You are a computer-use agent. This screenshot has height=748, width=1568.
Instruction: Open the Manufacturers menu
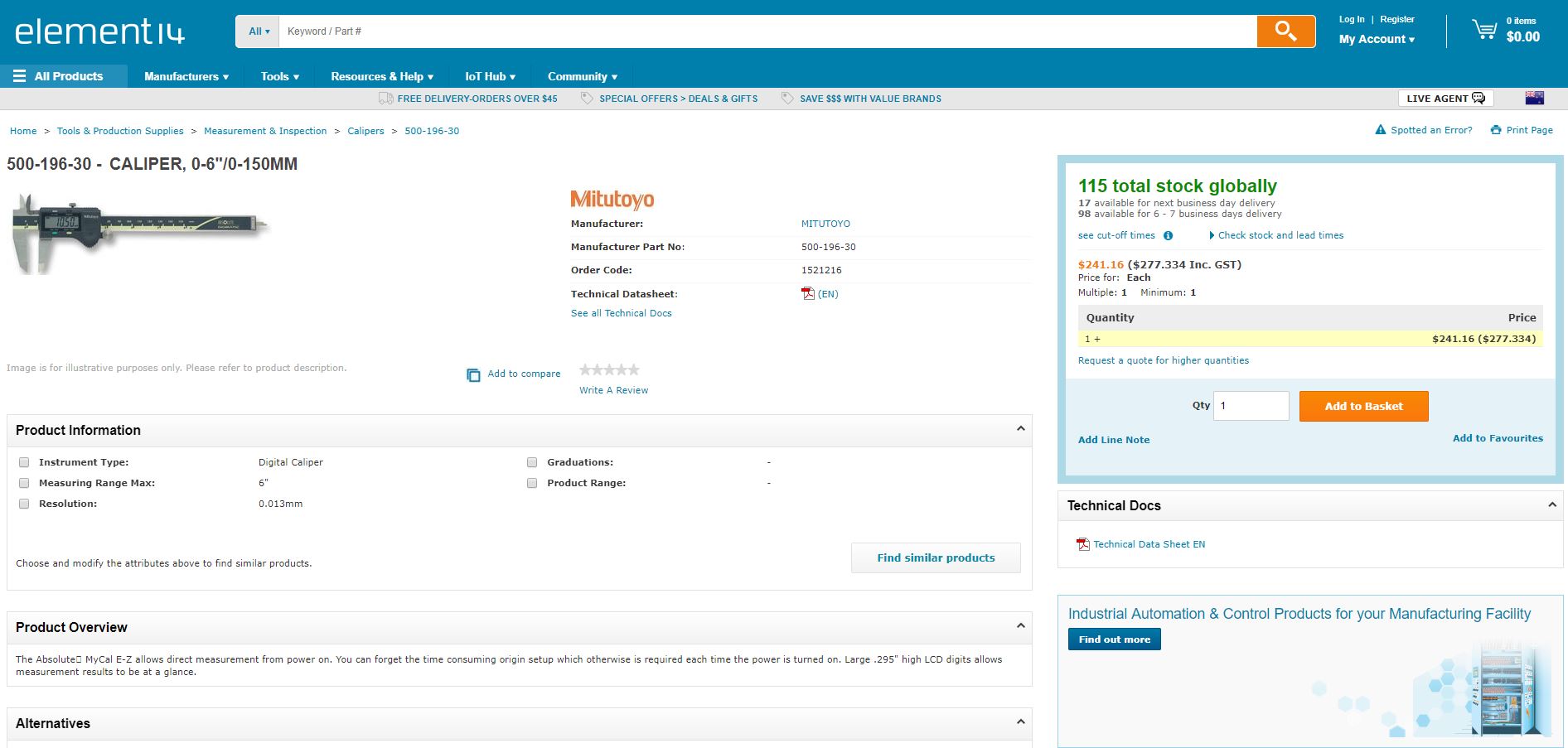click(186, 76)
